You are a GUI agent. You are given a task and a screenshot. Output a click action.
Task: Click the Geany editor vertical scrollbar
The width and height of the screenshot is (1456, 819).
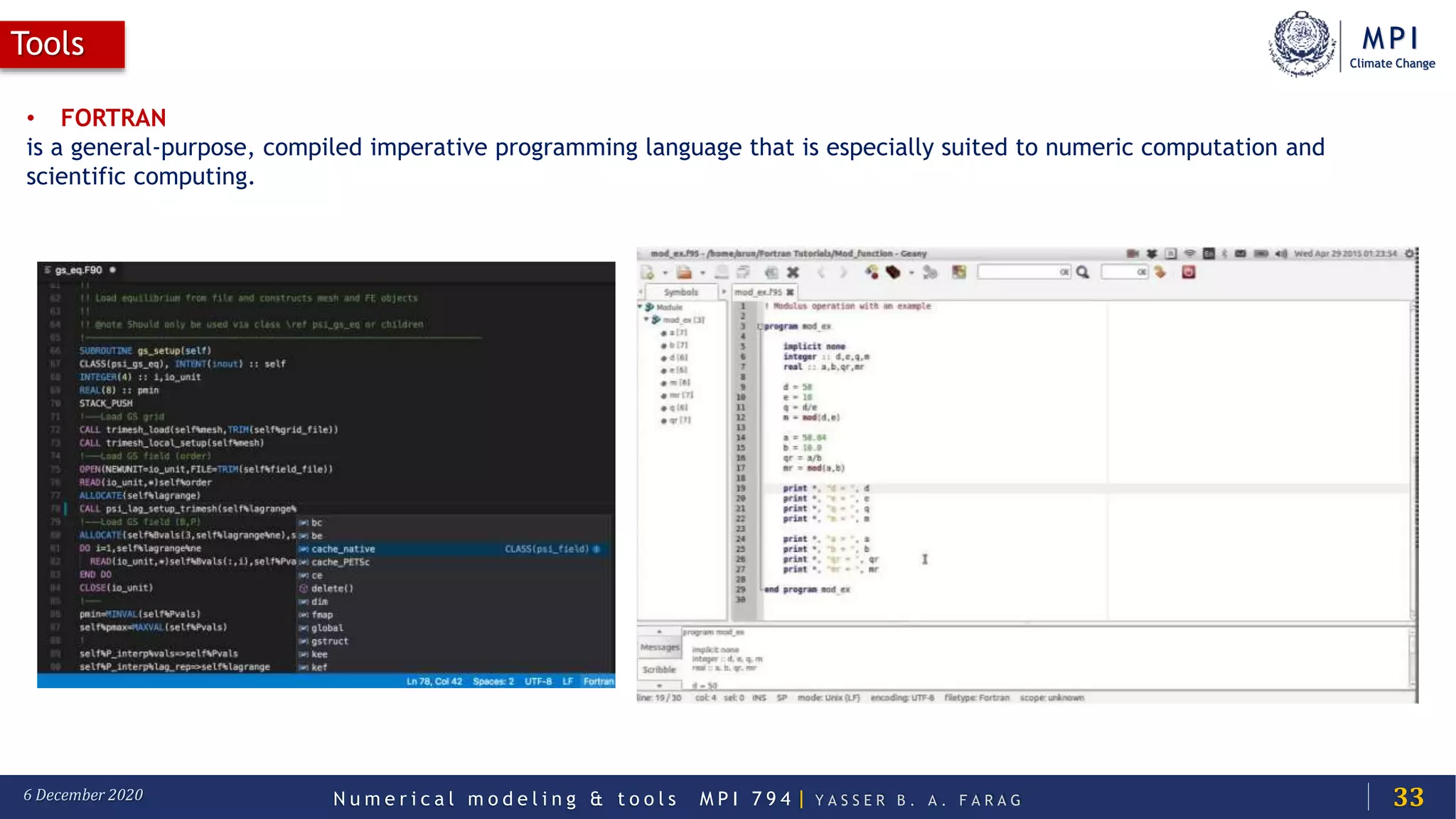coord(1413,459)
